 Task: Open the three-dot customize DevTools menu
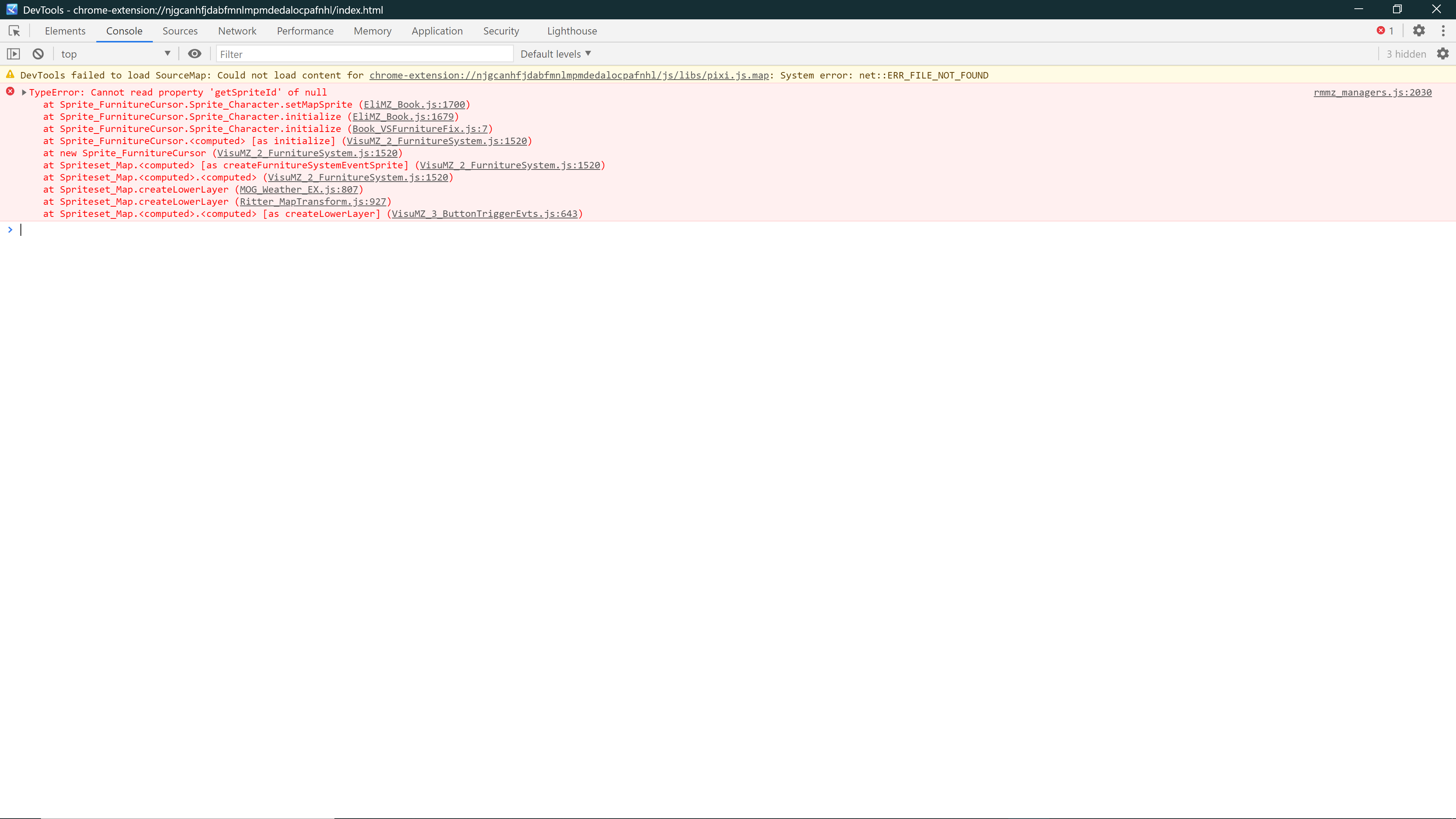point(1443,30)
